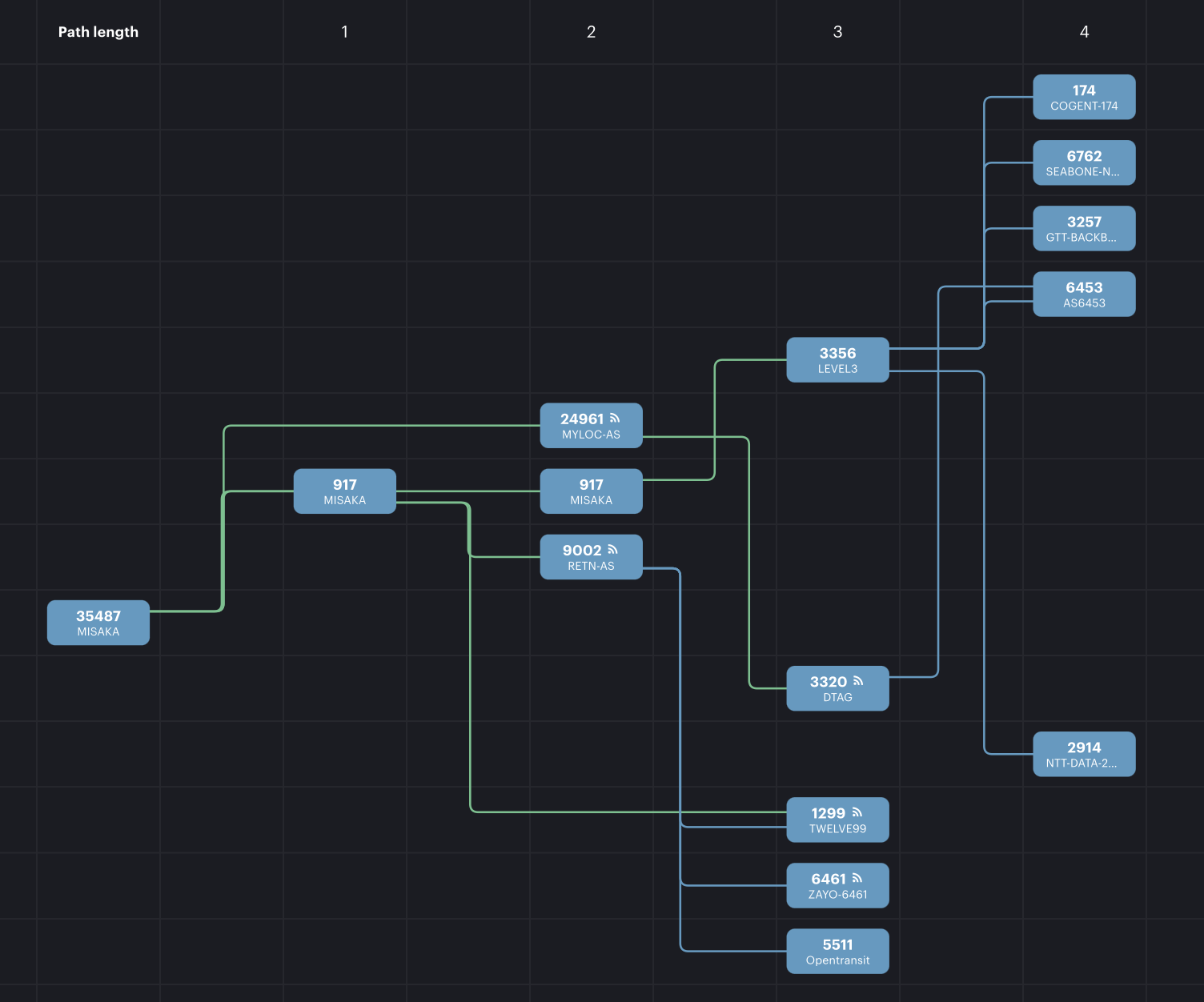Image resolution: width=1204 pixels, height=1002 pixels.
Task: Click the 6453 AS6453 node
Action: [1084, 294]
